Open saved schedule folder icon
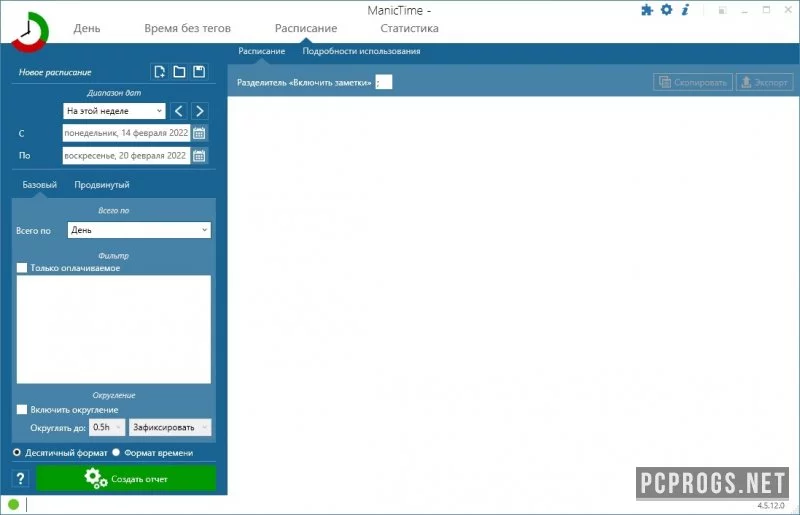Screen dimensions: 800x515 point(179,71)
